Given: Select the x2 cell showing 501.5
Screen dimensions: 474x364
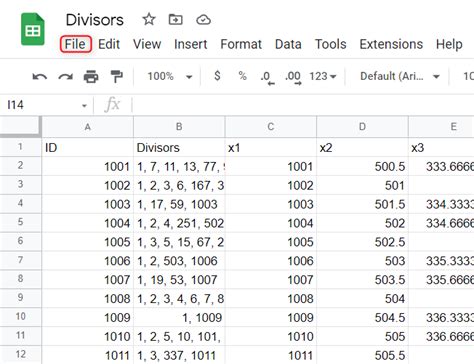Looking at the screenshot, I should click(x=362, y=204).
